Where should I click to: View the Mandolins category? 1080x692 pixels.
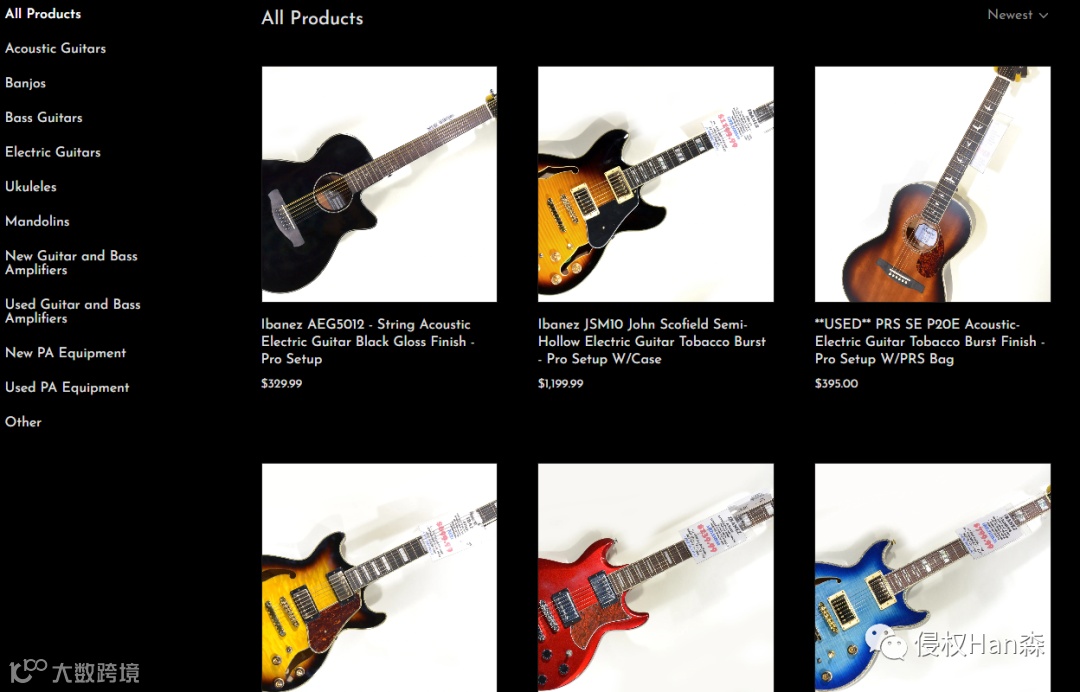[37, 221]
